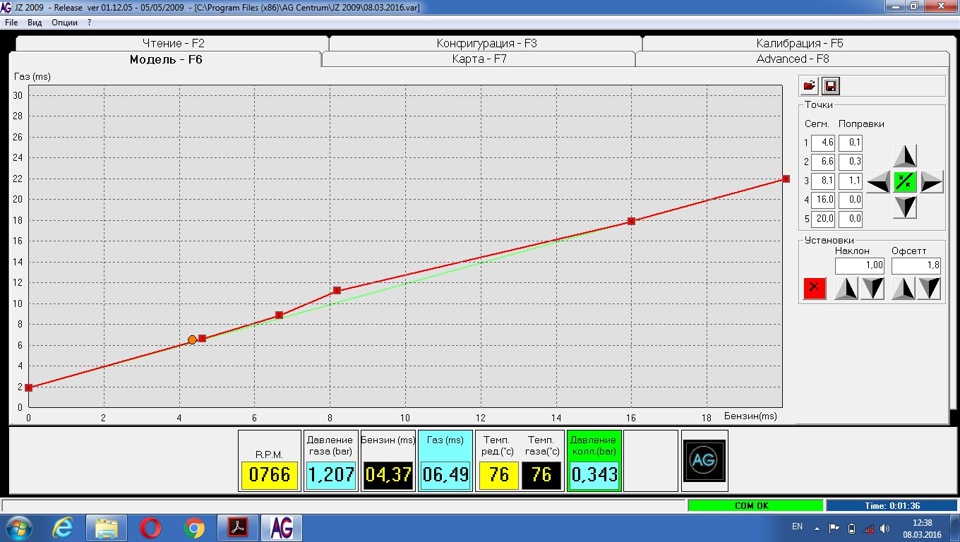
Task: Shift point left with left arrow
Action: [x=879, y=182]
